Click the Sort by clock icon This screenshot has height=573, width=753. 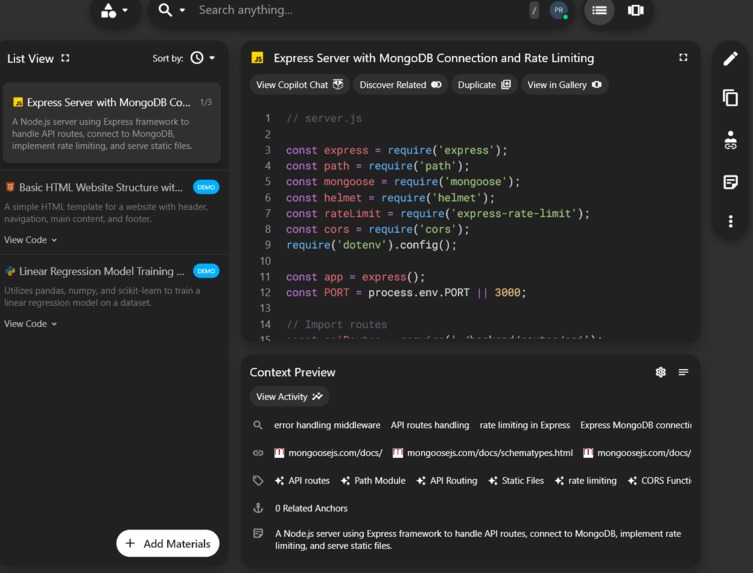coord(197,58)
